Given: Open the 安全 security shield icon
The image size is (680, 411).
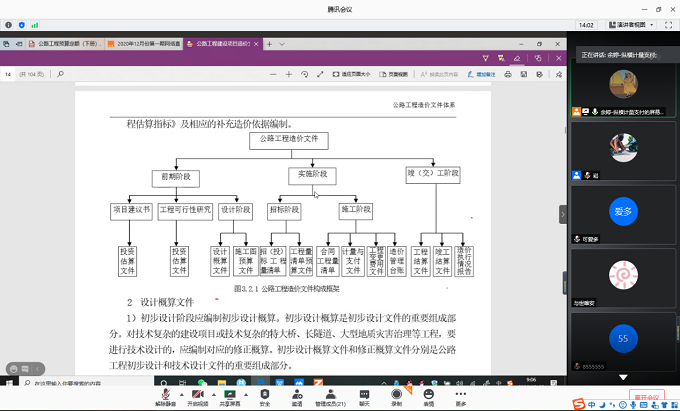Looking at the screenshot, I should point(265,394).
